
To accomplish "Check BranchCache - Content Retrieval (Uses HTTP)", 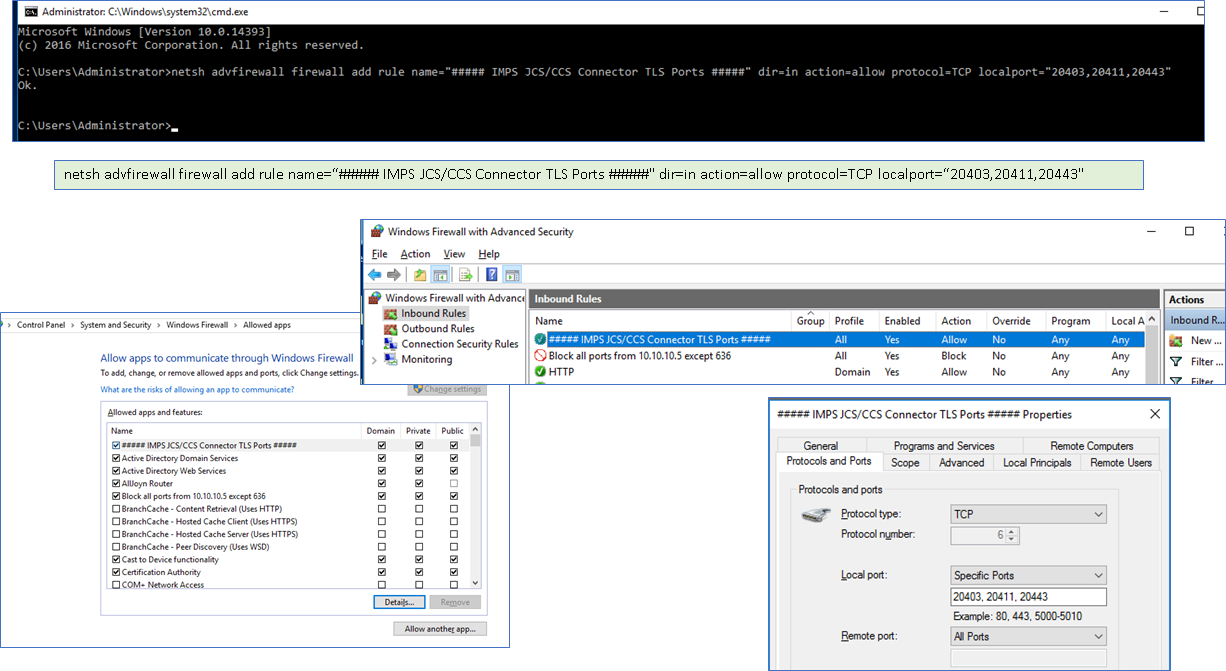I will coord(116,509).
